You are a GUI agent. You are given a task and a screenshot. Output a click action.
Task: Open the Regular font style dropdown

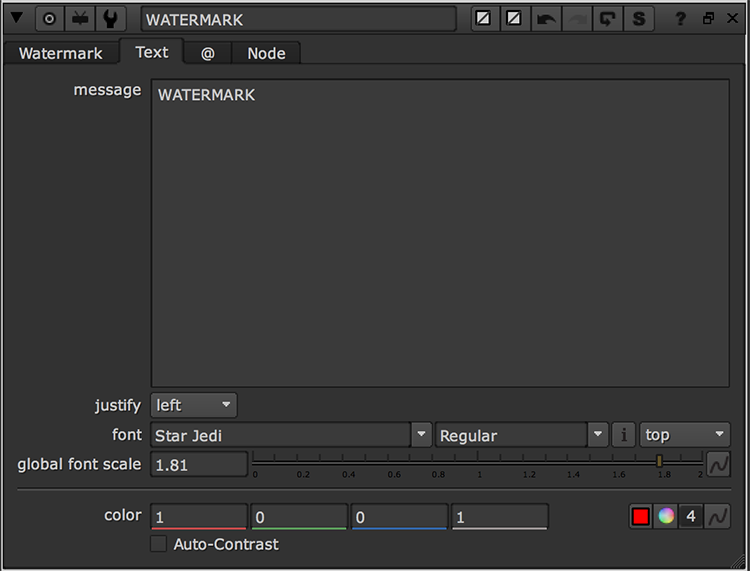click(x=598, y=435)
